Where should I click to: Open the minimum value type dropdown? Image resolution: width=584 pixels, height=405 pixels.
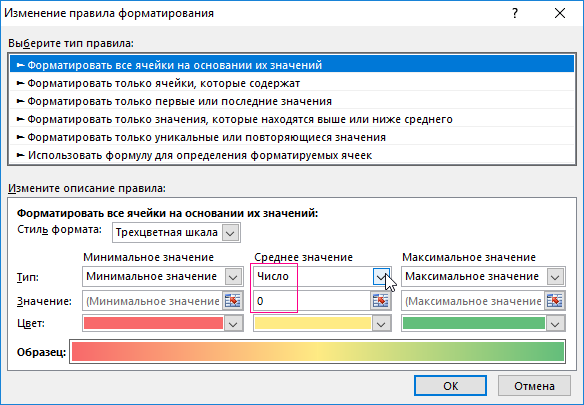(x=233, y=277)
